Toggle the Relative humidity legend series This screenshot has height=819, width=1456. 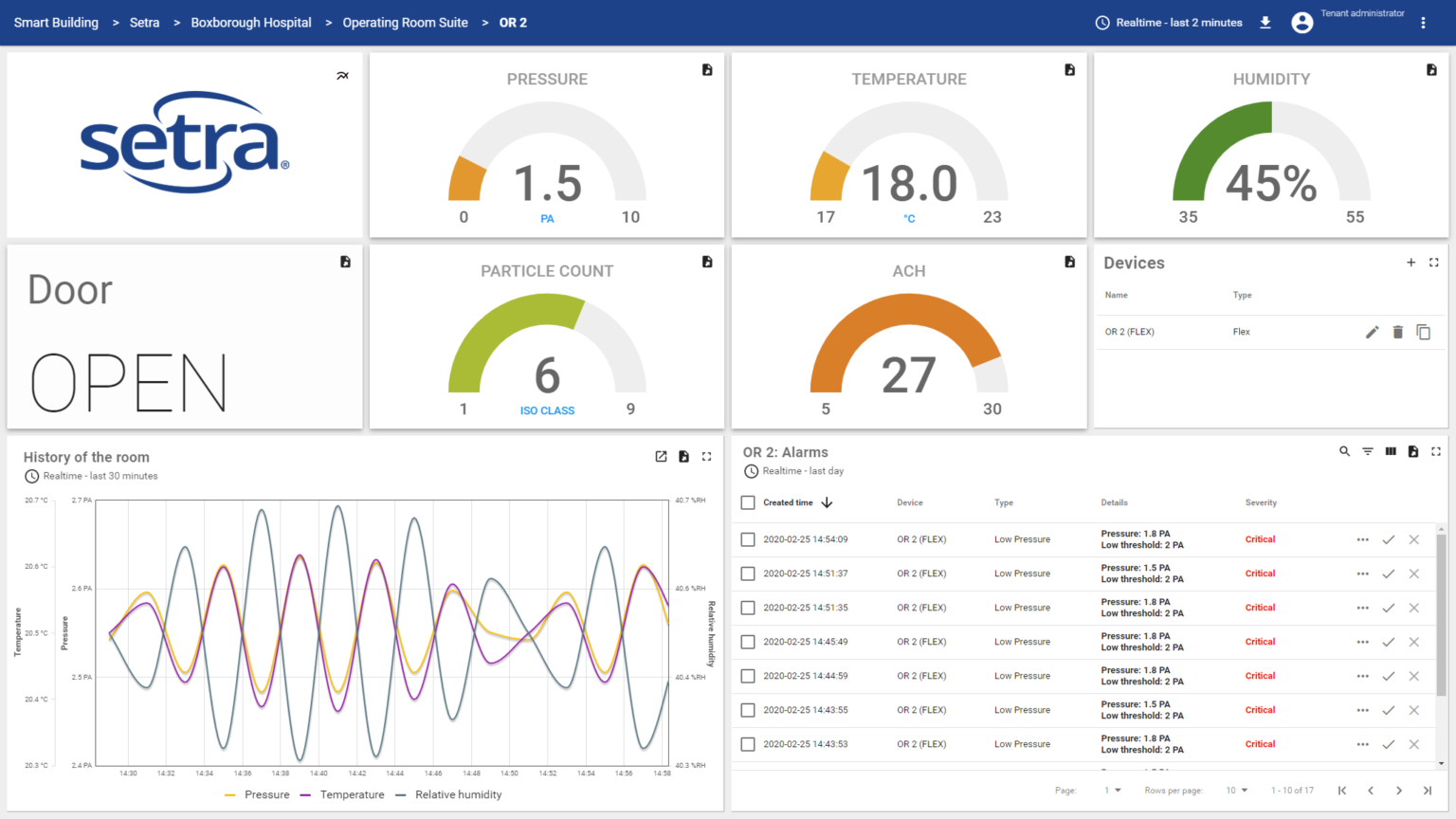coord(448,795)
